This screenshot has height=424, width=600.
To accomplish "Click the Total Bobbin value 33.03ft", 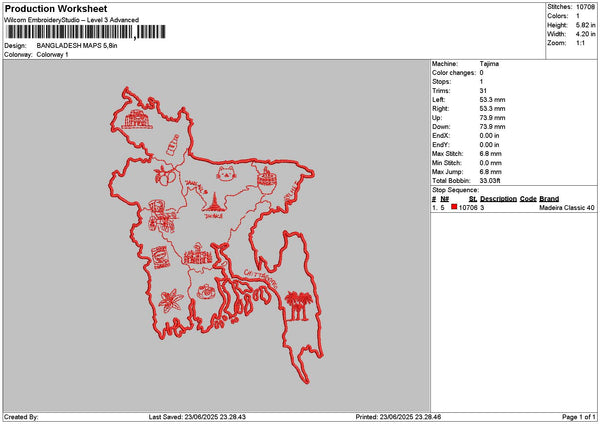I will point(490,181).
